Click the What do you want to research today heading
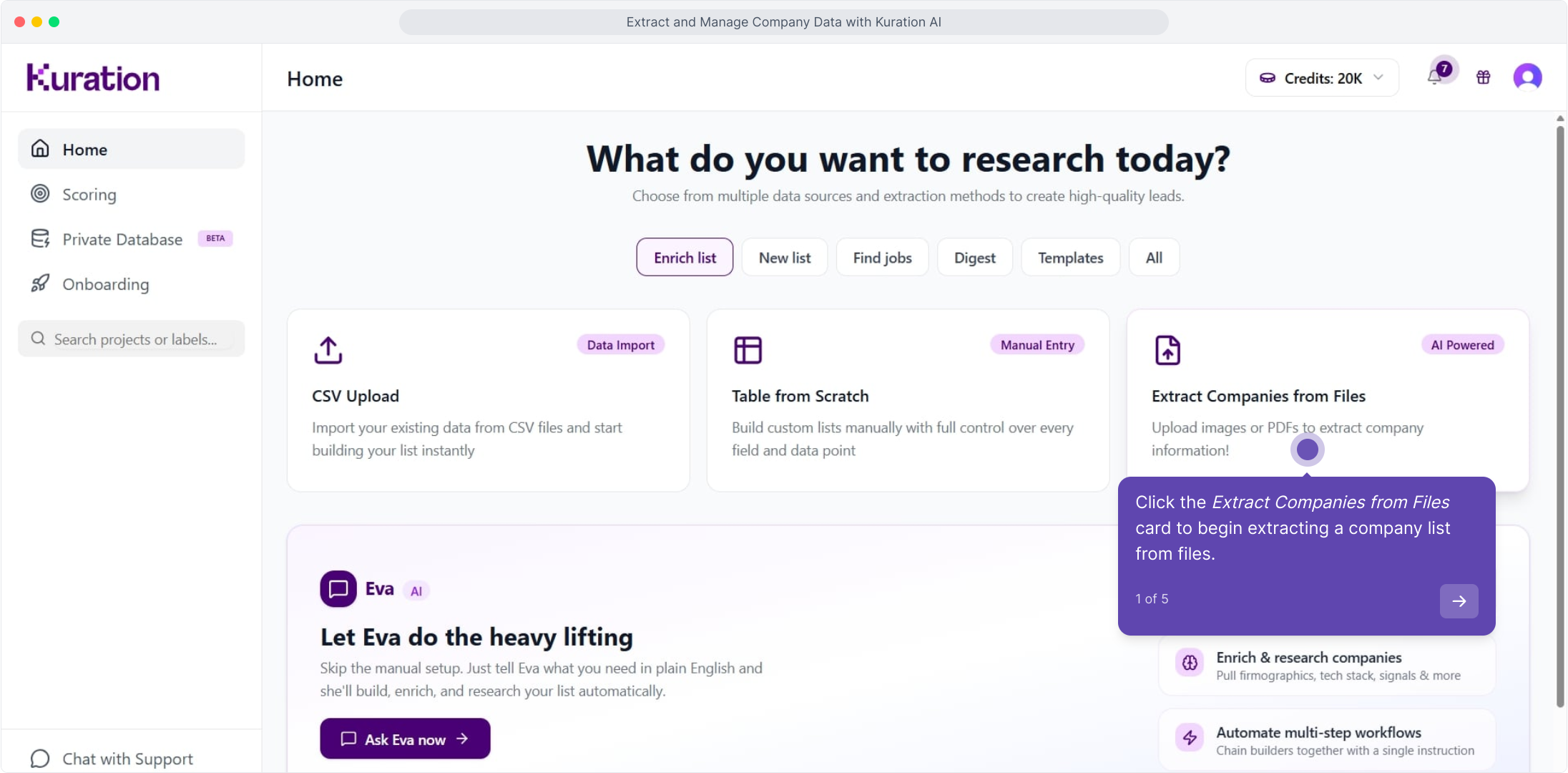This screenshot has width=1568, height=773. point(908,158)
